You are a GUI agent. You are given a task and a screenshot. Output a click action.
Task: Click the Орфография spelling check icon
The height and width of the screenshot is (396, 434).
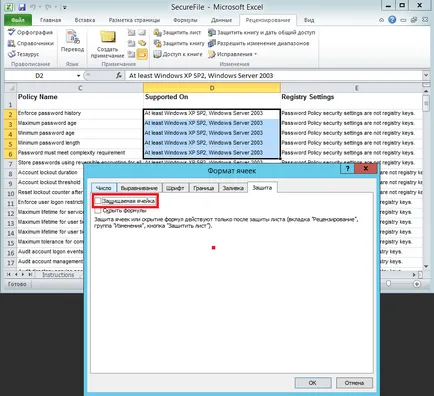(x=12, y=32)
